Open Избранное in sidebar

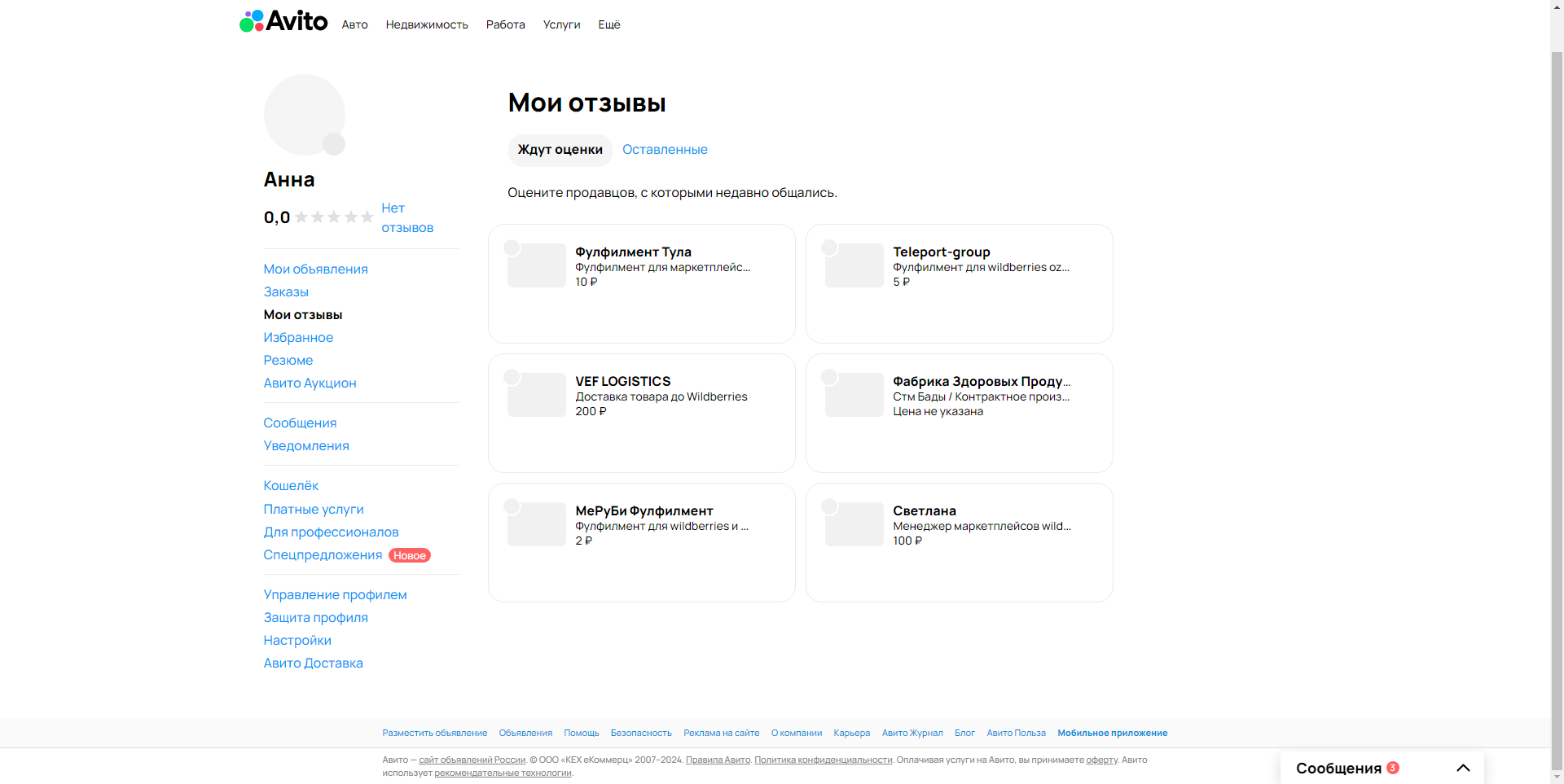tap(298, 338)
